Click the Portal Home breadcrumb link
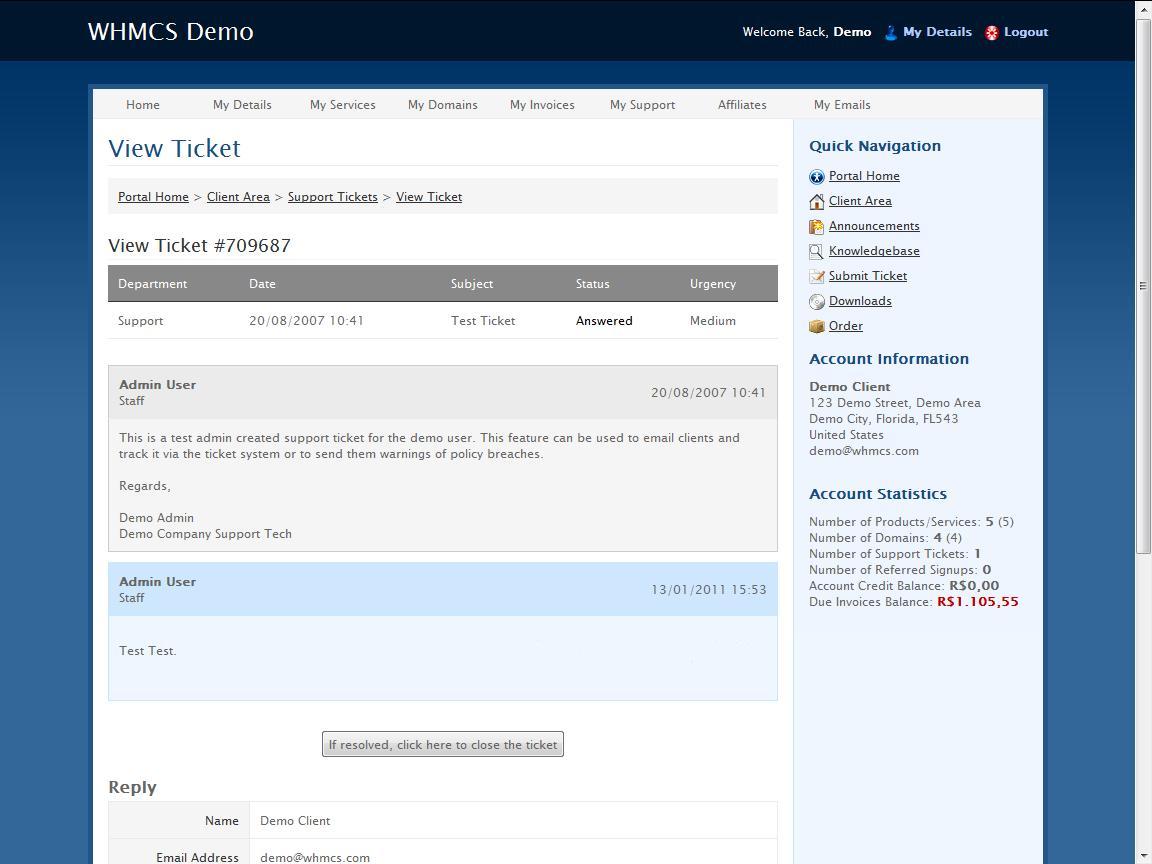This screenshot has width=1152, height=864. click(x=153, y=197)
